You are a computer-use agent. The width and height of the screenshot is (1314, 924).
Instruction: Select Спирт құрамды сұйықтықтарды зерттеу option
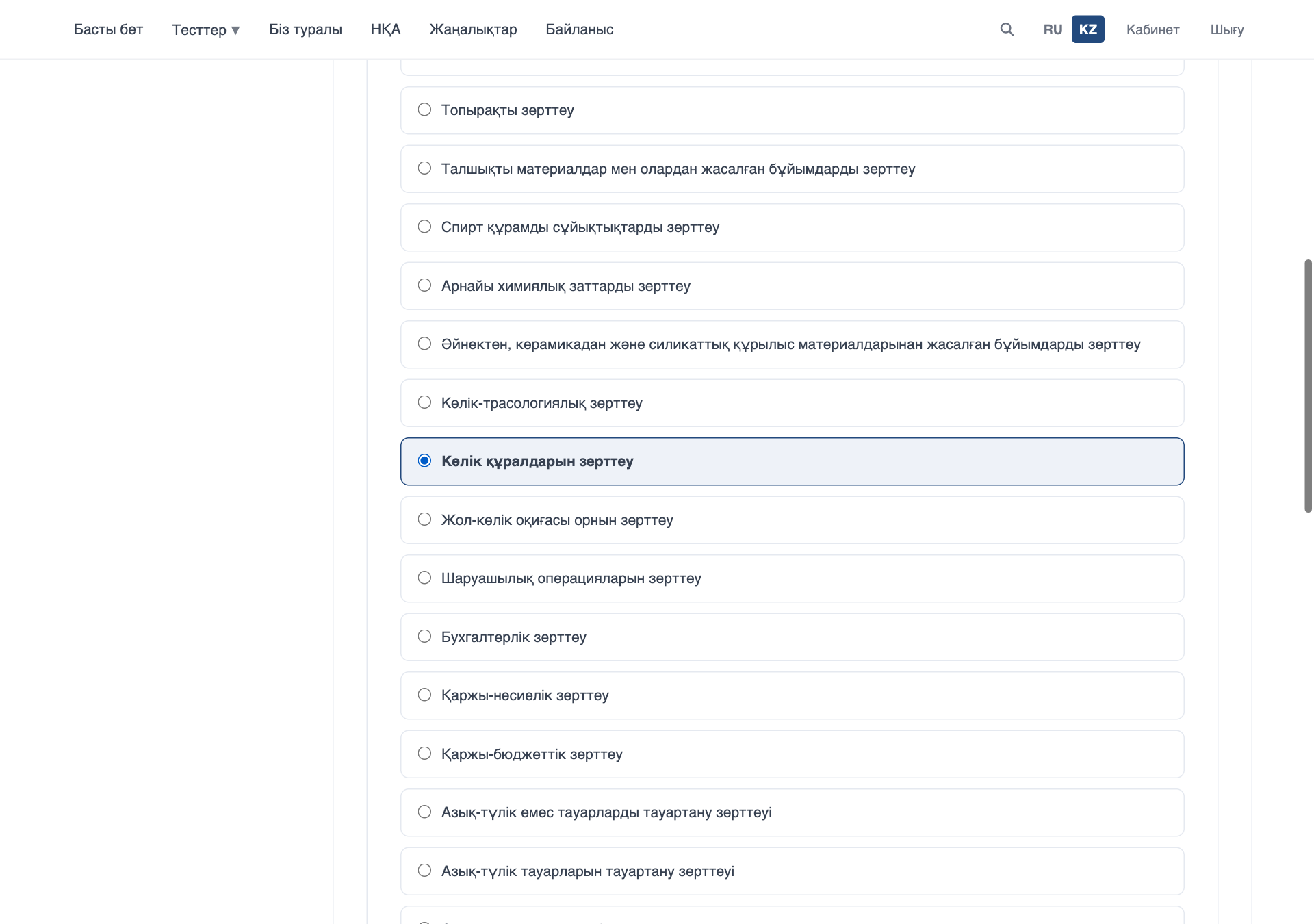click(792, 227)
